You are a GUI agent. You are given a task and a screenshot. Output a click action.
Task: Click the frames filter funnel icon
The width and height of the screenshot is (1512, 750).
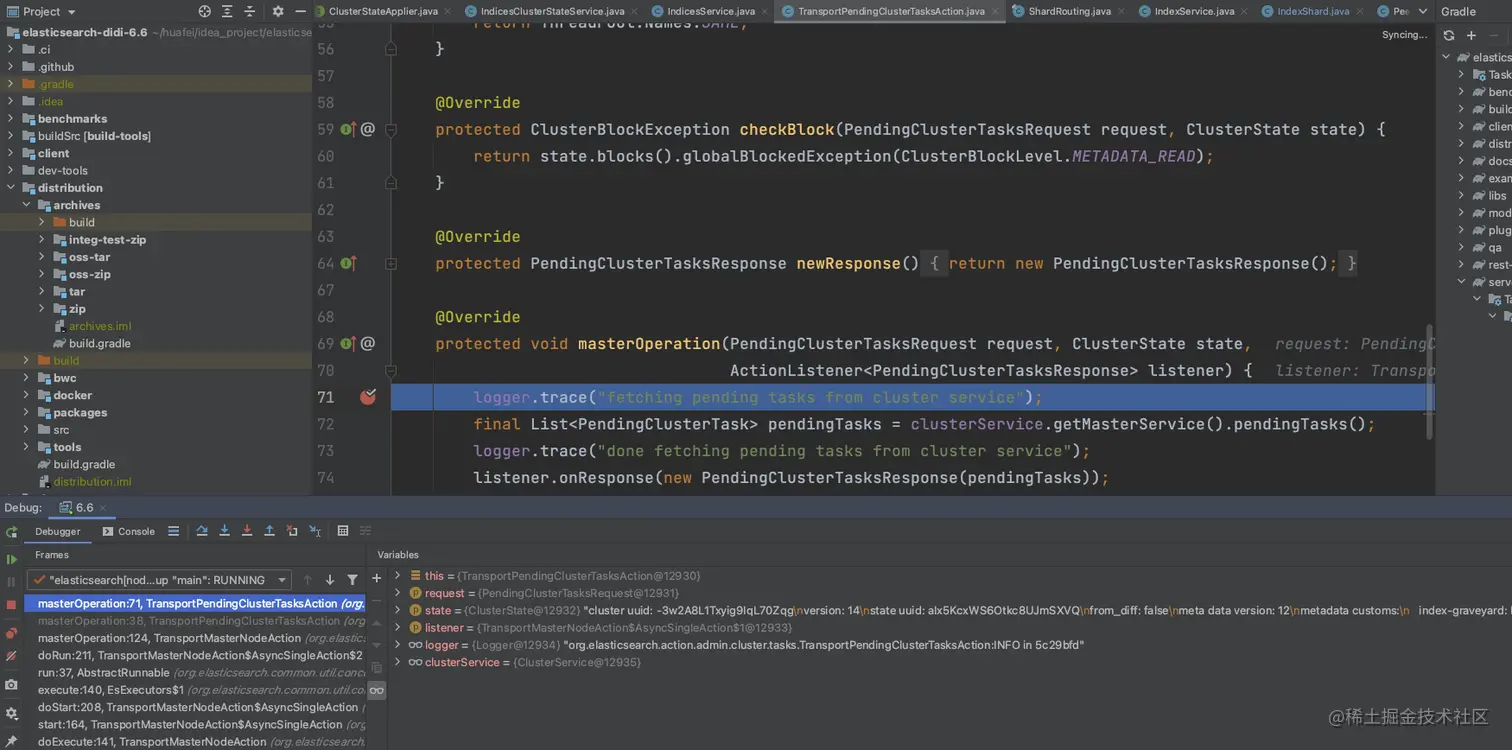pos(352,580)
